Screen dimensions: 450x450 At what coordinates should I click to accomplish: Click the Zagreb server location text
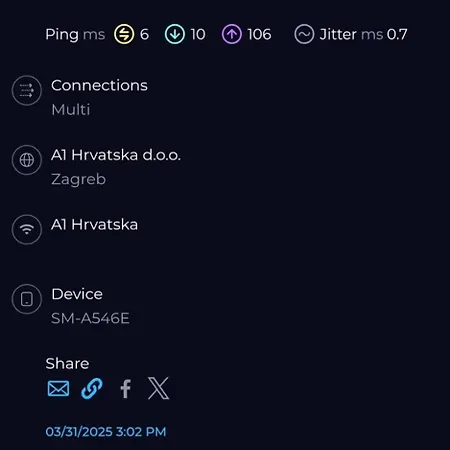pos(79,179)
